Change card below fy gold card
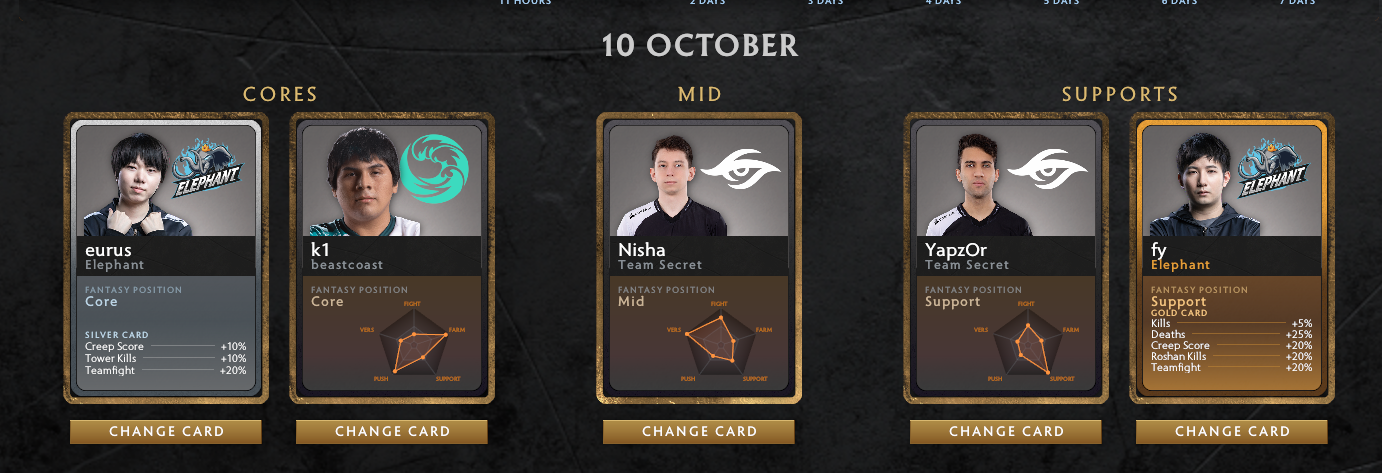 pyautogui.click(x=1232, y=432)
